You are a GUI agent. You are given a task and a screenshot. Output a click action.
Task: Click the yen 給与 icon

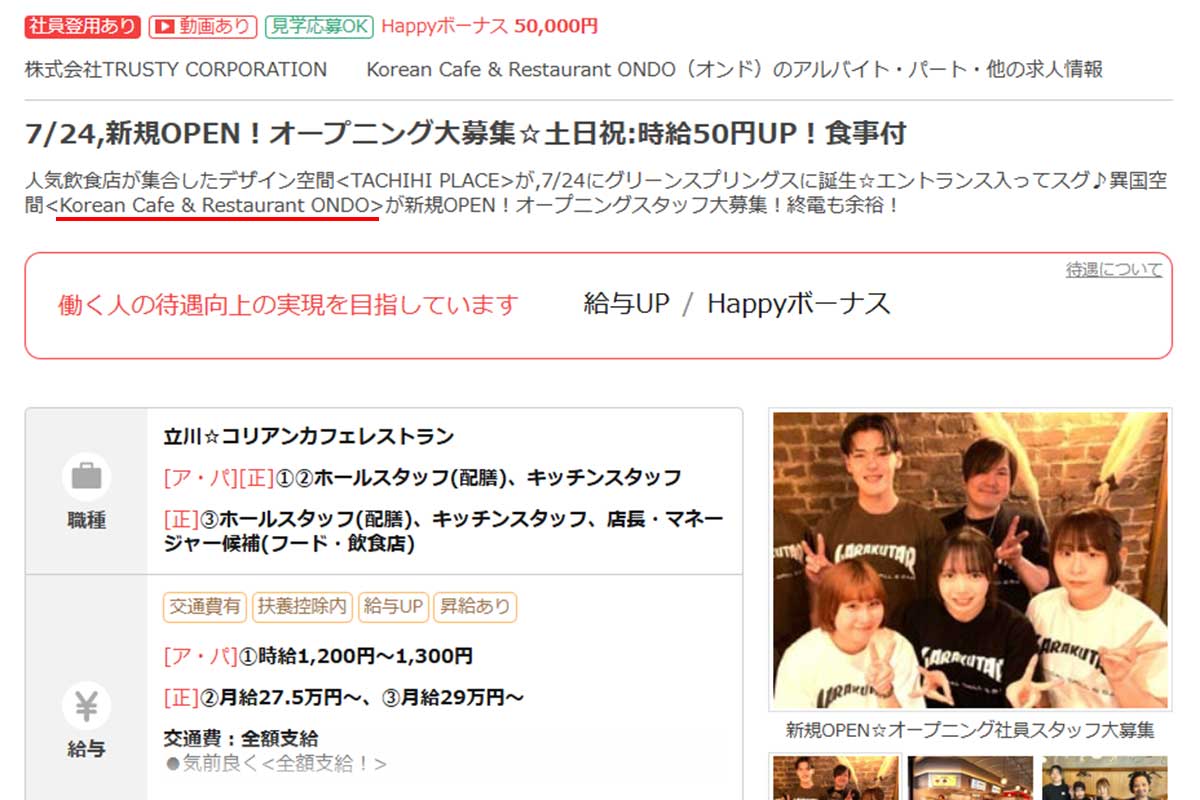pyautogui.click(x=86, y=707)
